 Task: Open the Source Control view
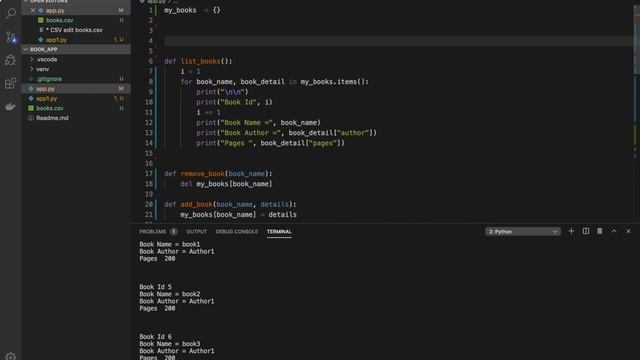pos(11,37)
